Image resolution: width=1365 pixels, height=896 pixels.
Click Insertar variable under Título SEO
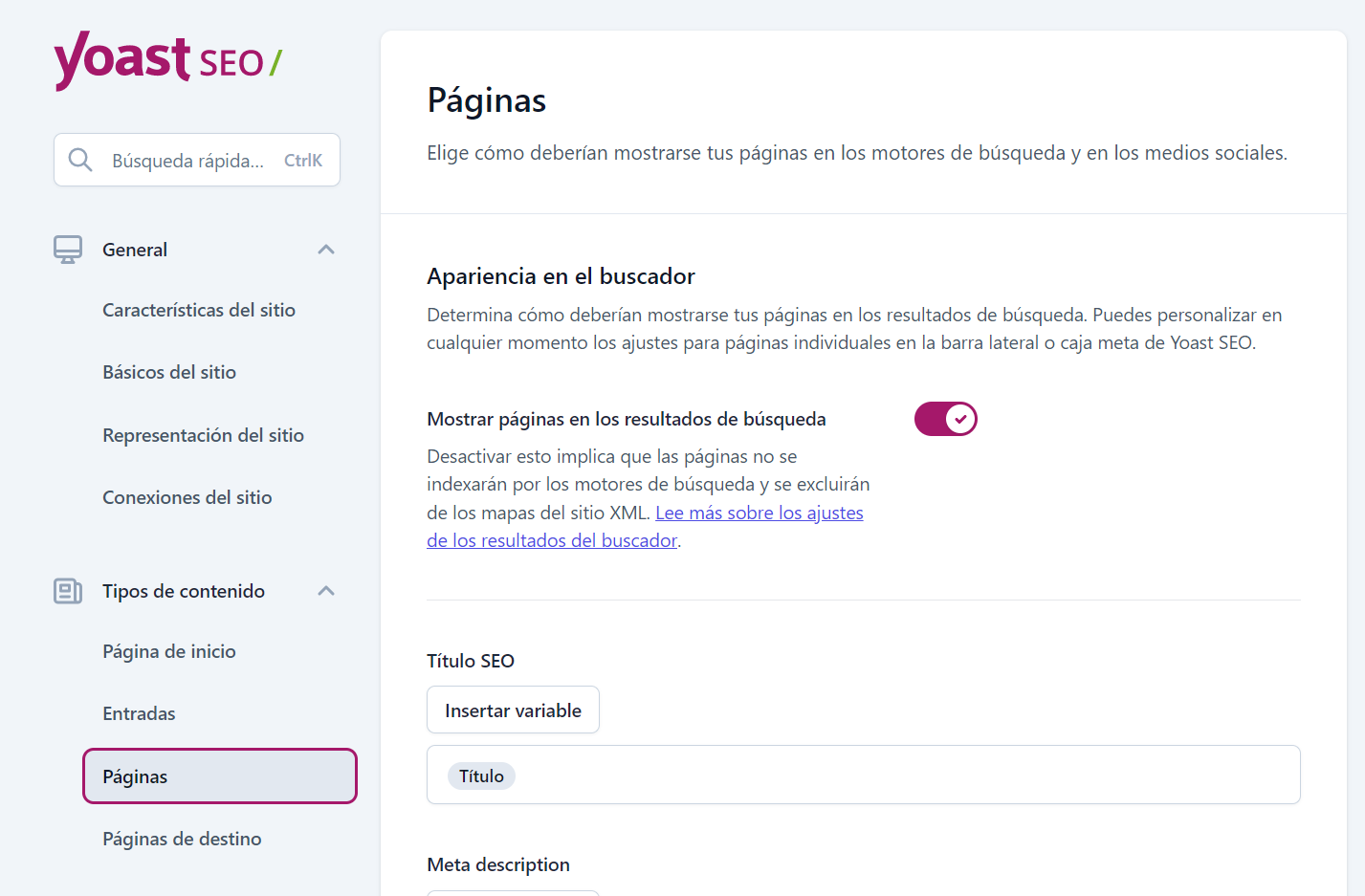pyautogui.click(x=513, y=710)
